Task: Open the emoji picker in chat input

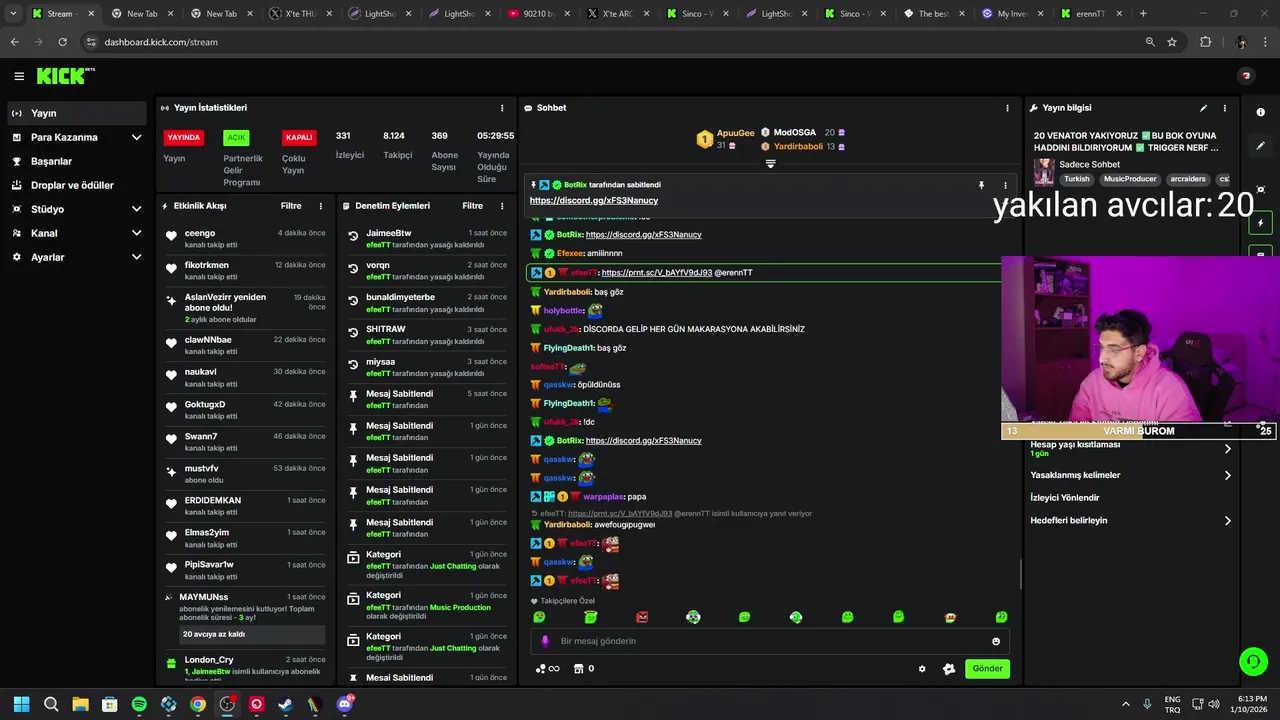Action: [x=996, y=641]
